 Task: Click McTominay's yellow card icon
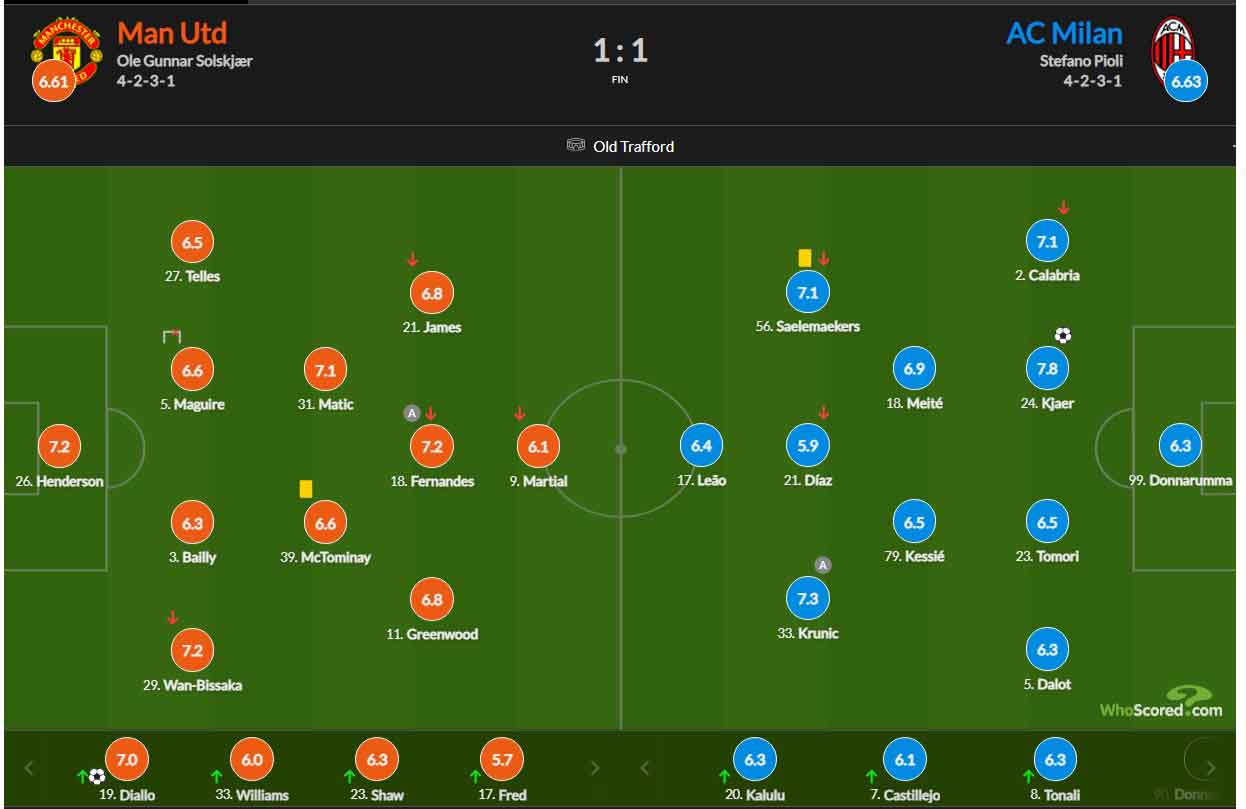306,489
